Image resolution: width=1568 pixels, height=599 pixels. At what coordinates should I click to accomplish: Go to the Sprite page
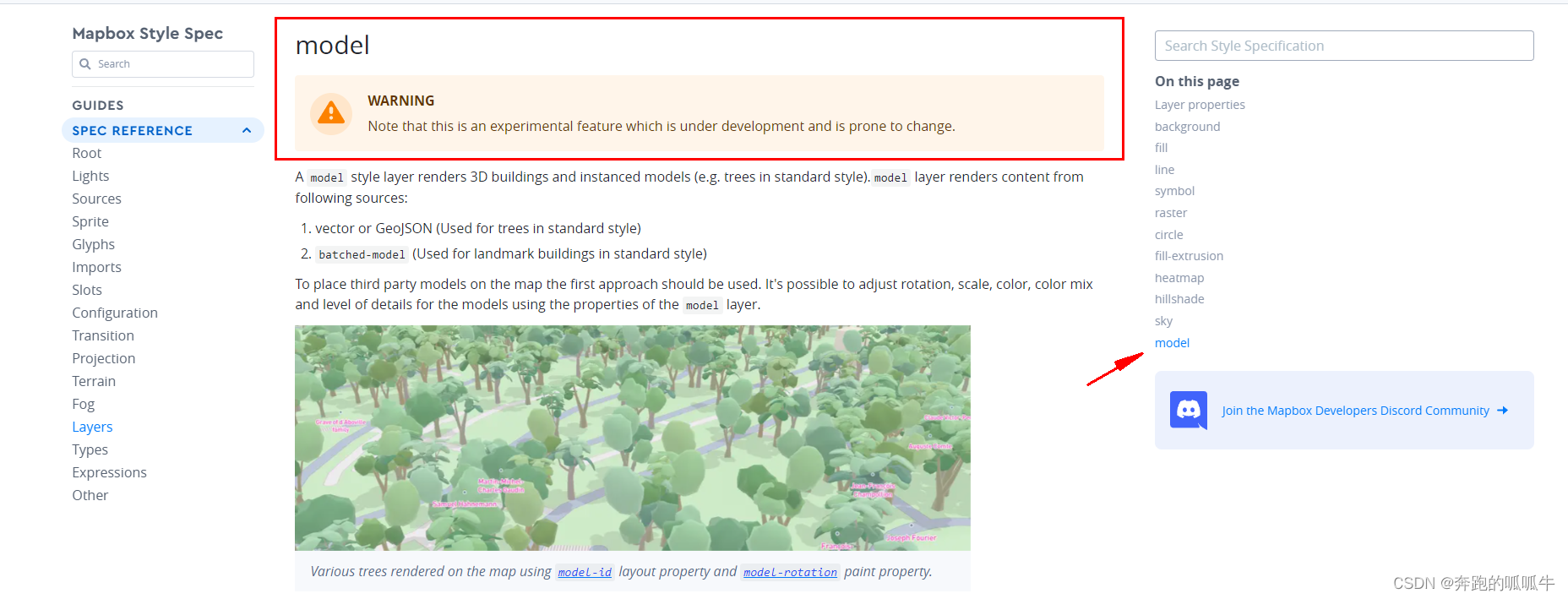[x=90, y=221]
